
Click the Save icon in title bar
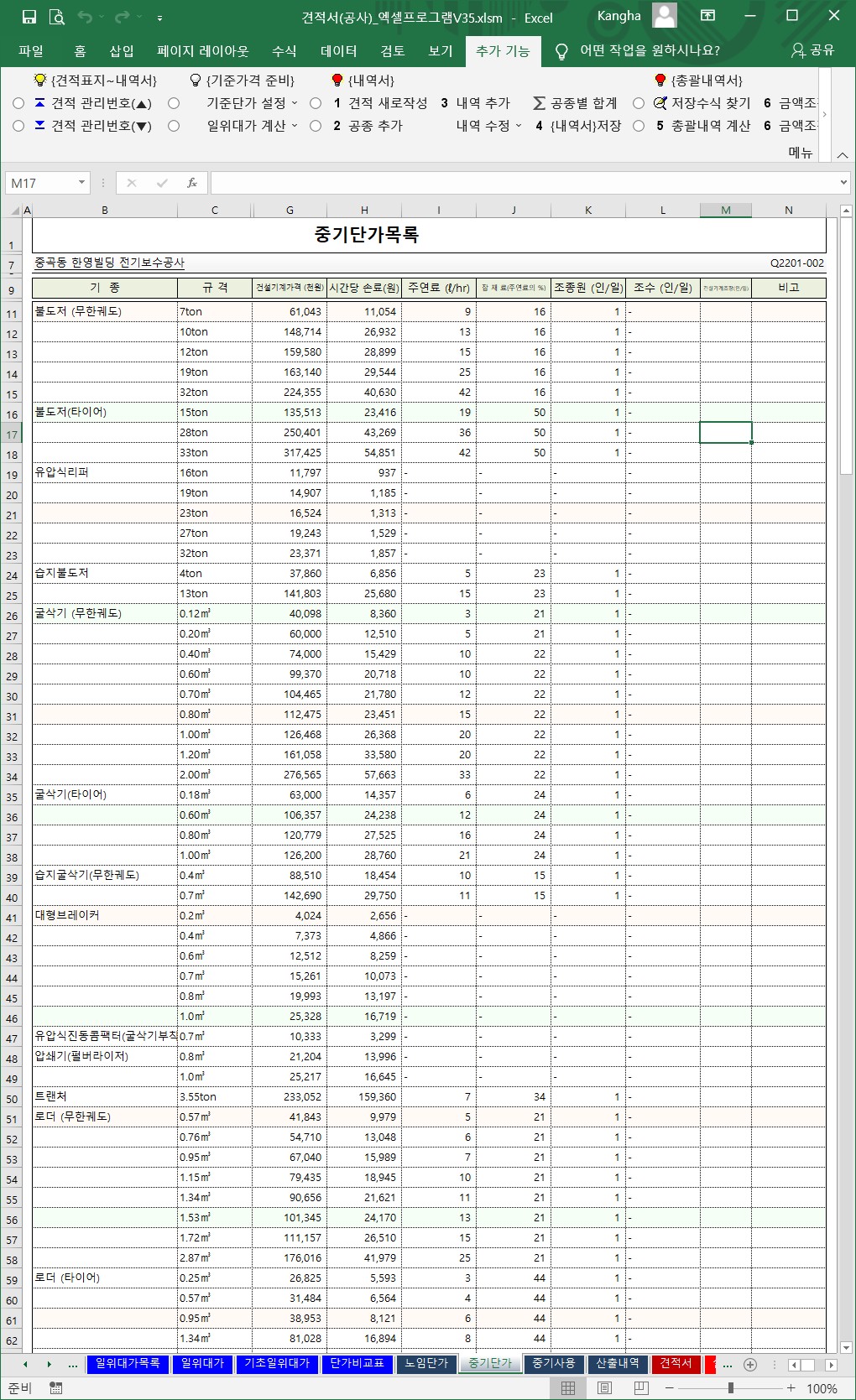29,17
